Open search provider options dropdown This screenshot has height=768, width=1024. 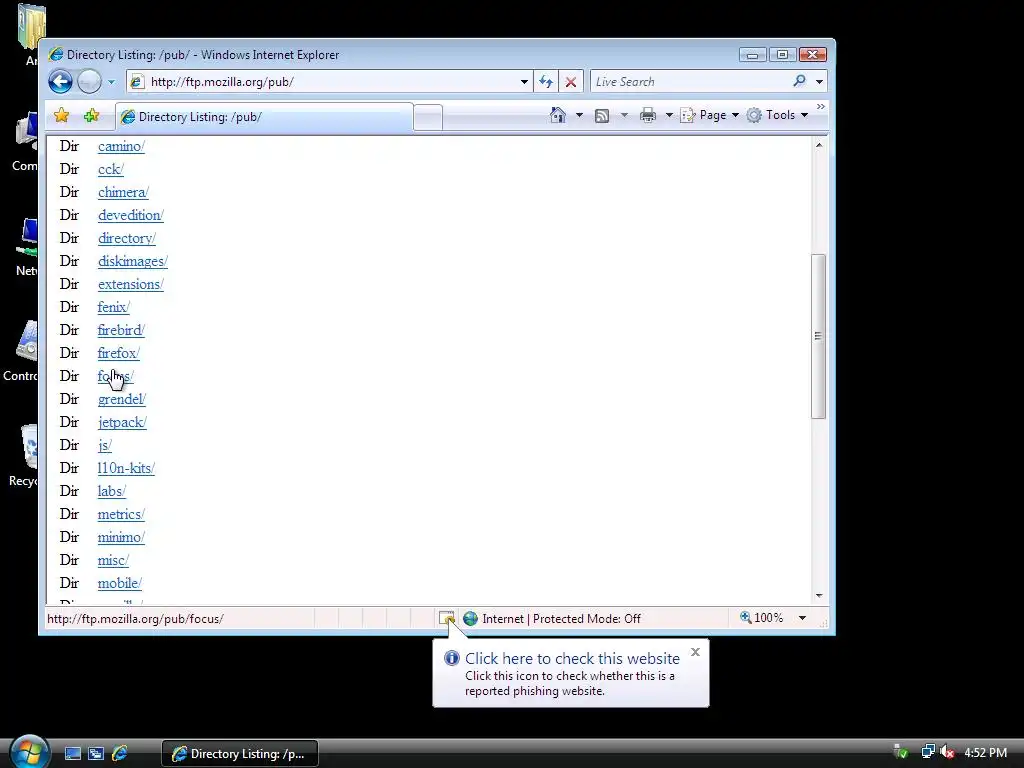click(x=820, y=82)
